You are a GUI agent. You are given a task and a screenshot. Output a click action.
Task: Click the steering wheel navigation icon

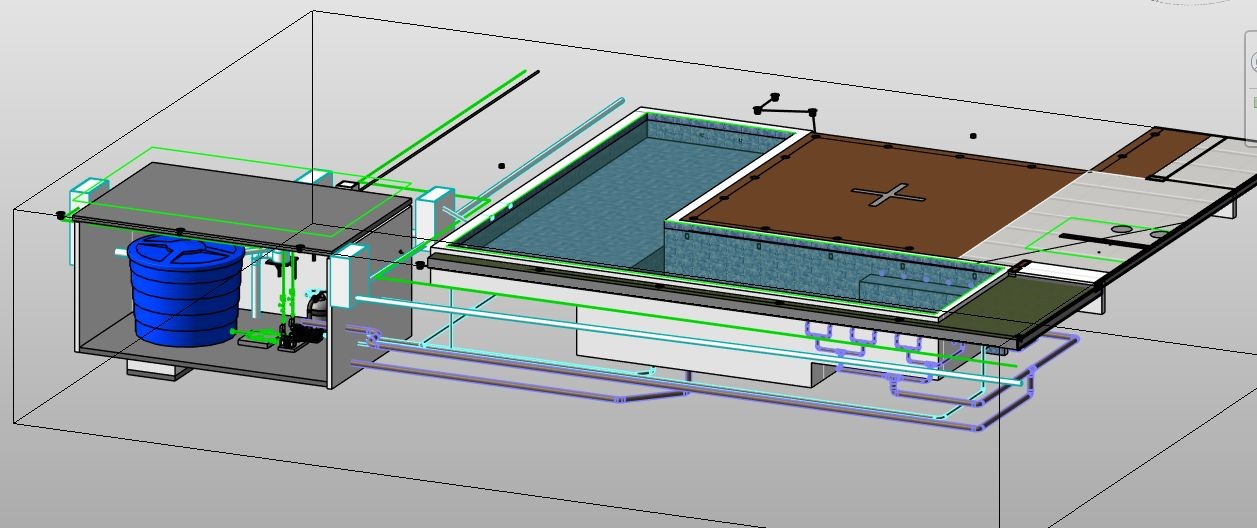click(x=1252, y=62)
